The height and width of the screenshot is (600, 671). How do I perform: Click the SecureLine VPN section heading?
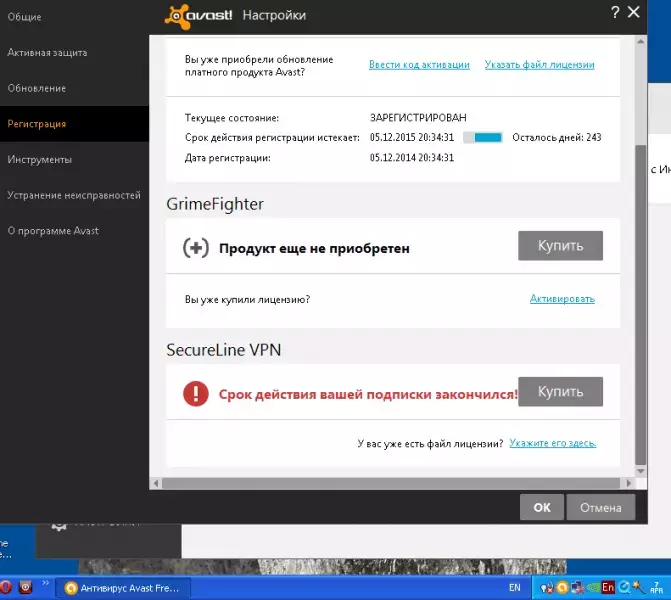point(223,350)
